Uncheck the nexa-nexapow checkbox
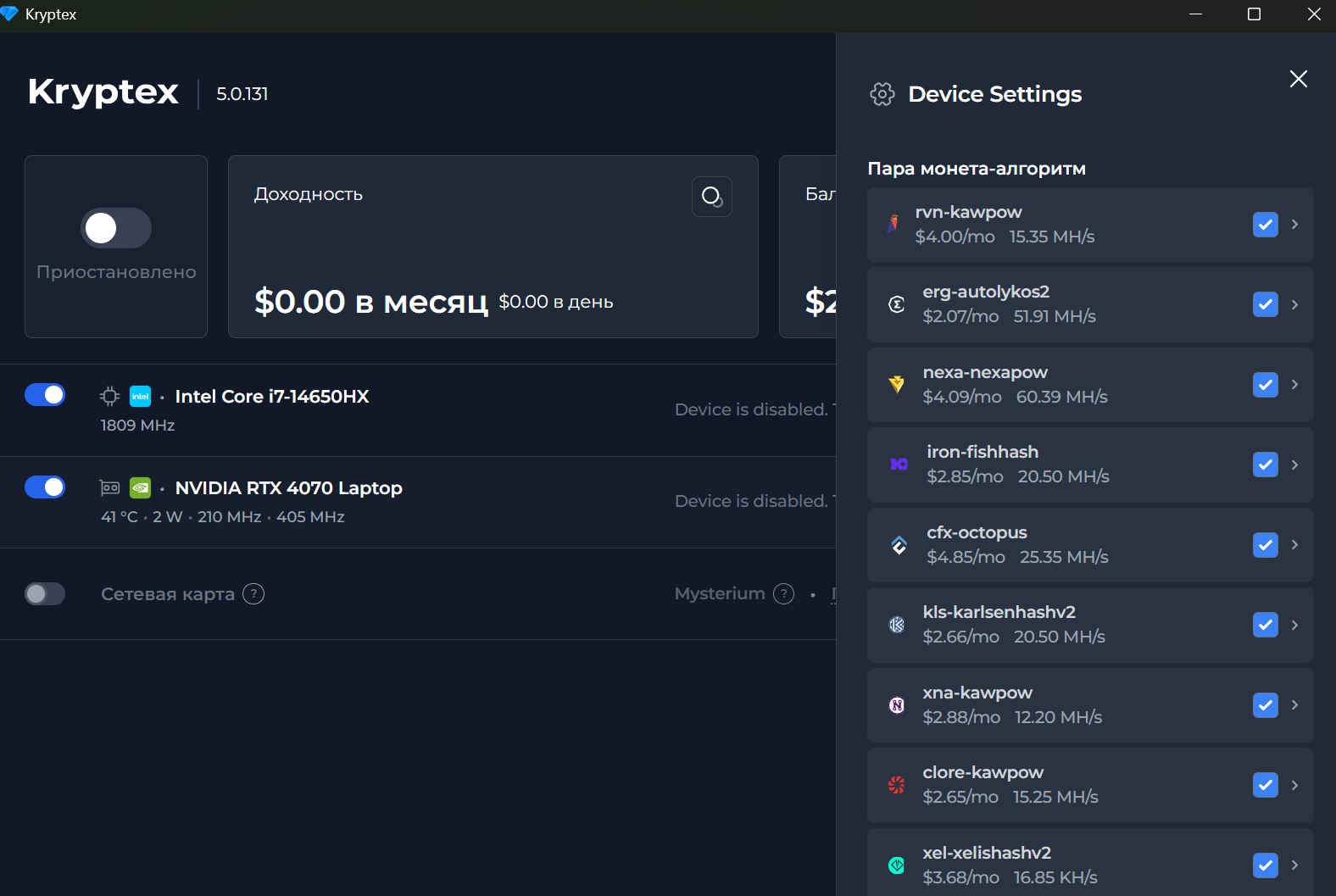 (x=1266, y=385)
